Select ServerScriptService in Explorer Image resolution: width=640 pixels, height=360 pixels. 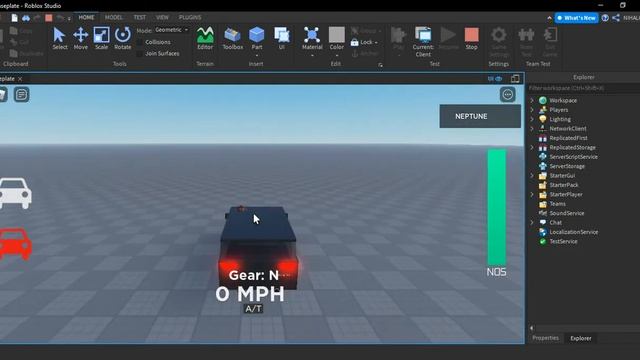point(573,157)
